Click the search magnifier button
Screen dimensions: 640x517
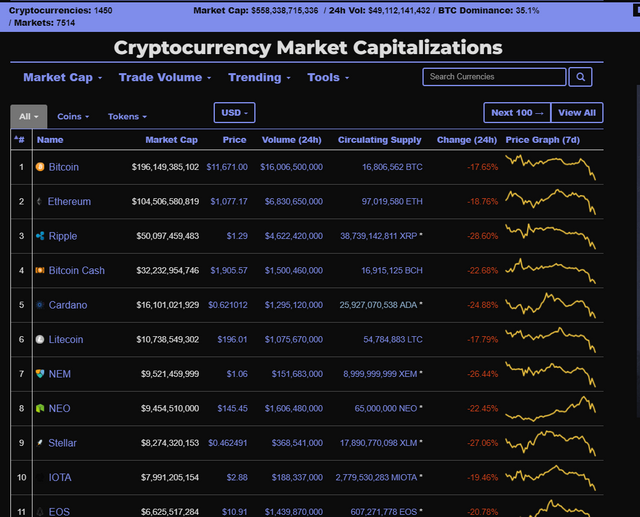pos(580,77)
